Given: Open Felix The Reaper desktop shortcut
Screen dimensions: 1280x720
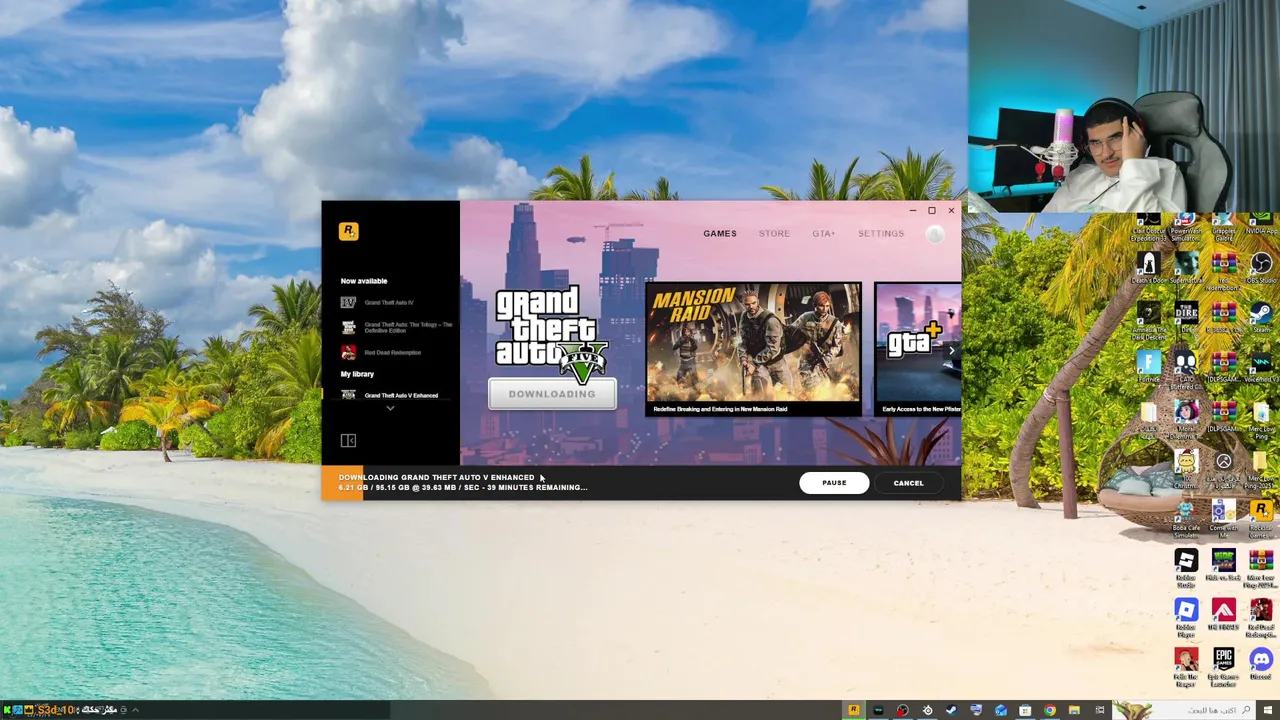Looking at the screenshot, I should coord(1186,665).
